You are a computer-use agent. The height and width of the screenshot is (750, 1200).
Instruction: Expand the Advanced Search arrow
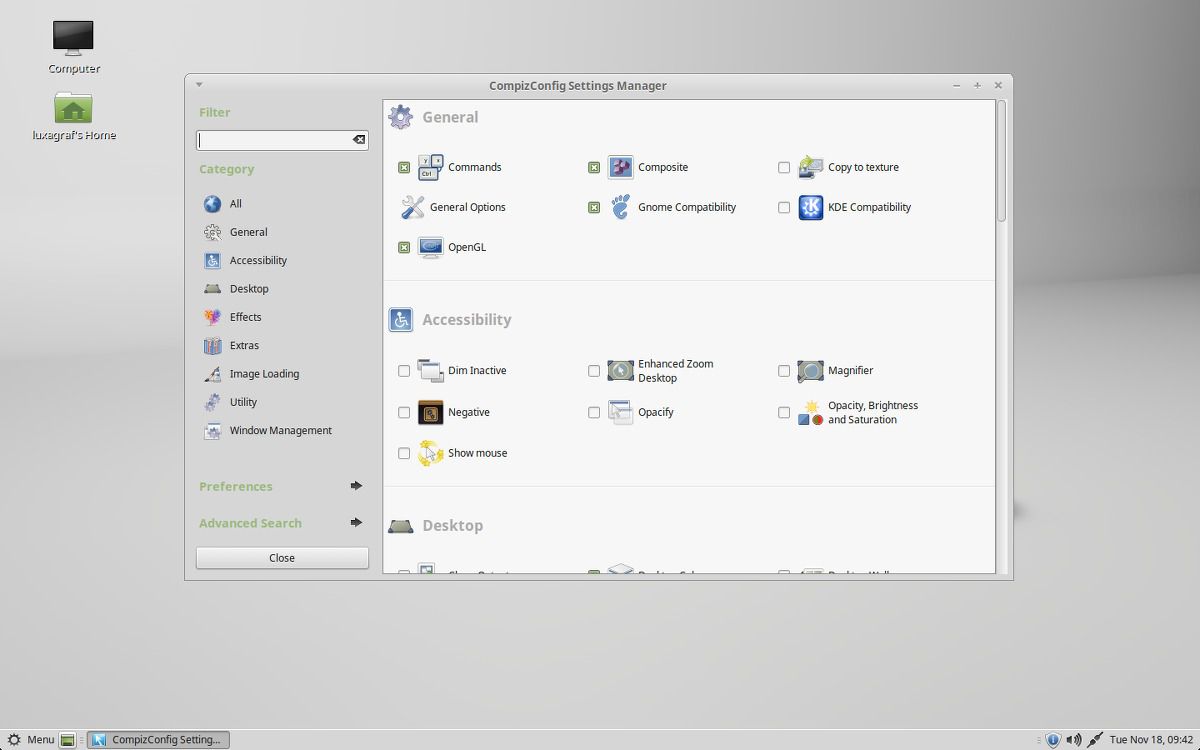[356, 522]
